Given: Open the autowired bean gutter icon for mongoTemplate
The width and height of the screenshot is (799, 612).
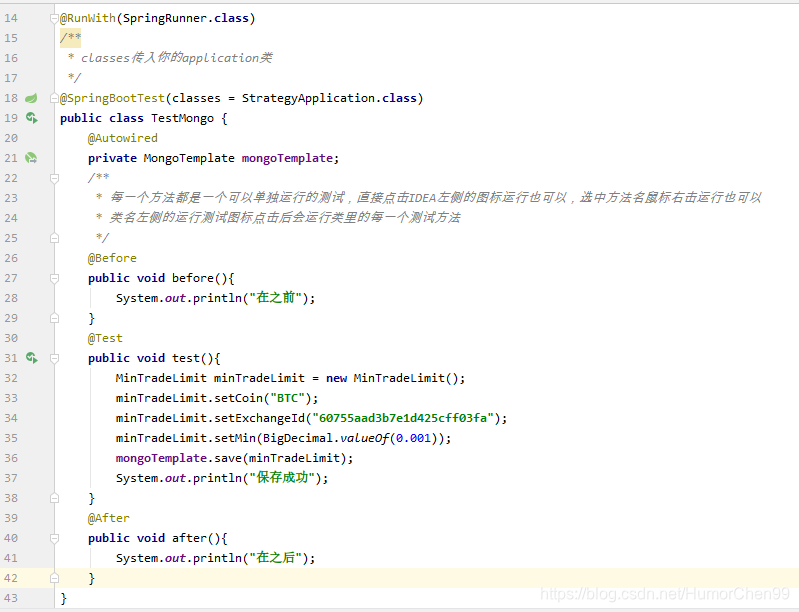Looking at the screenshot, I should (x=31, y=158).
